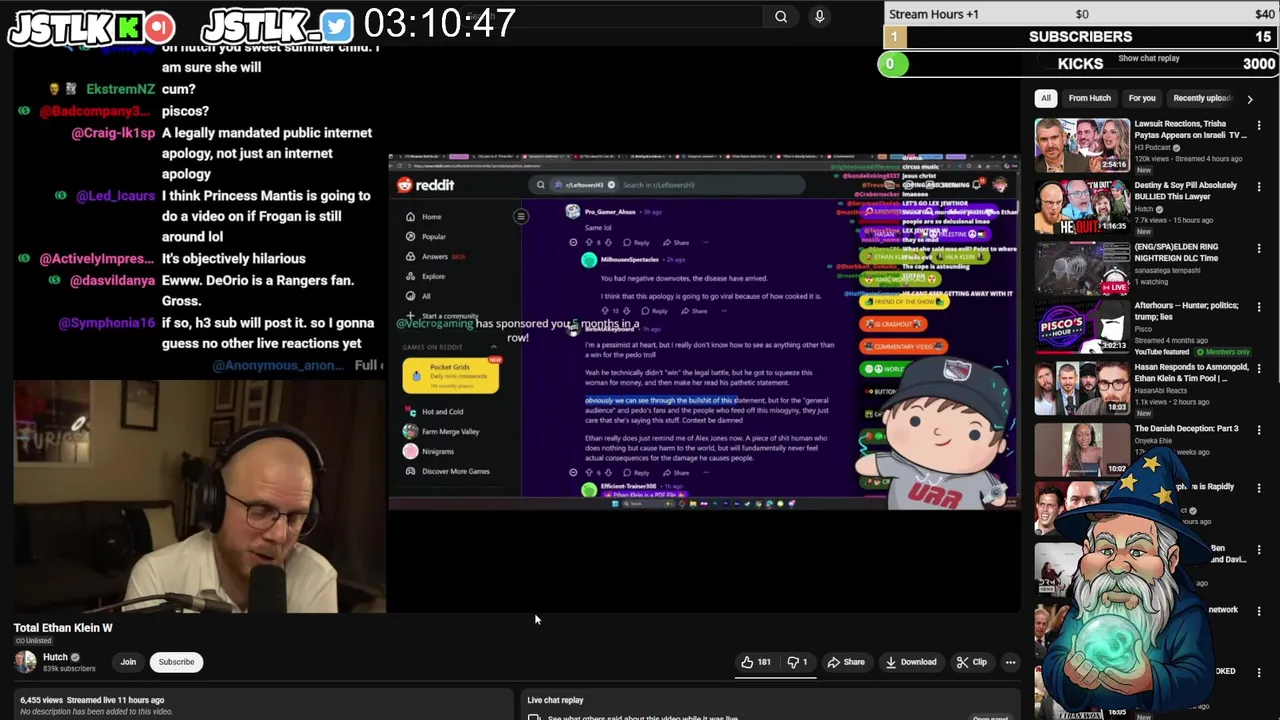Viewport: 1280px width, 720px height.
Task: Open the Elden Ring Nightreign live stream thumbnail
Action: 1082,267
